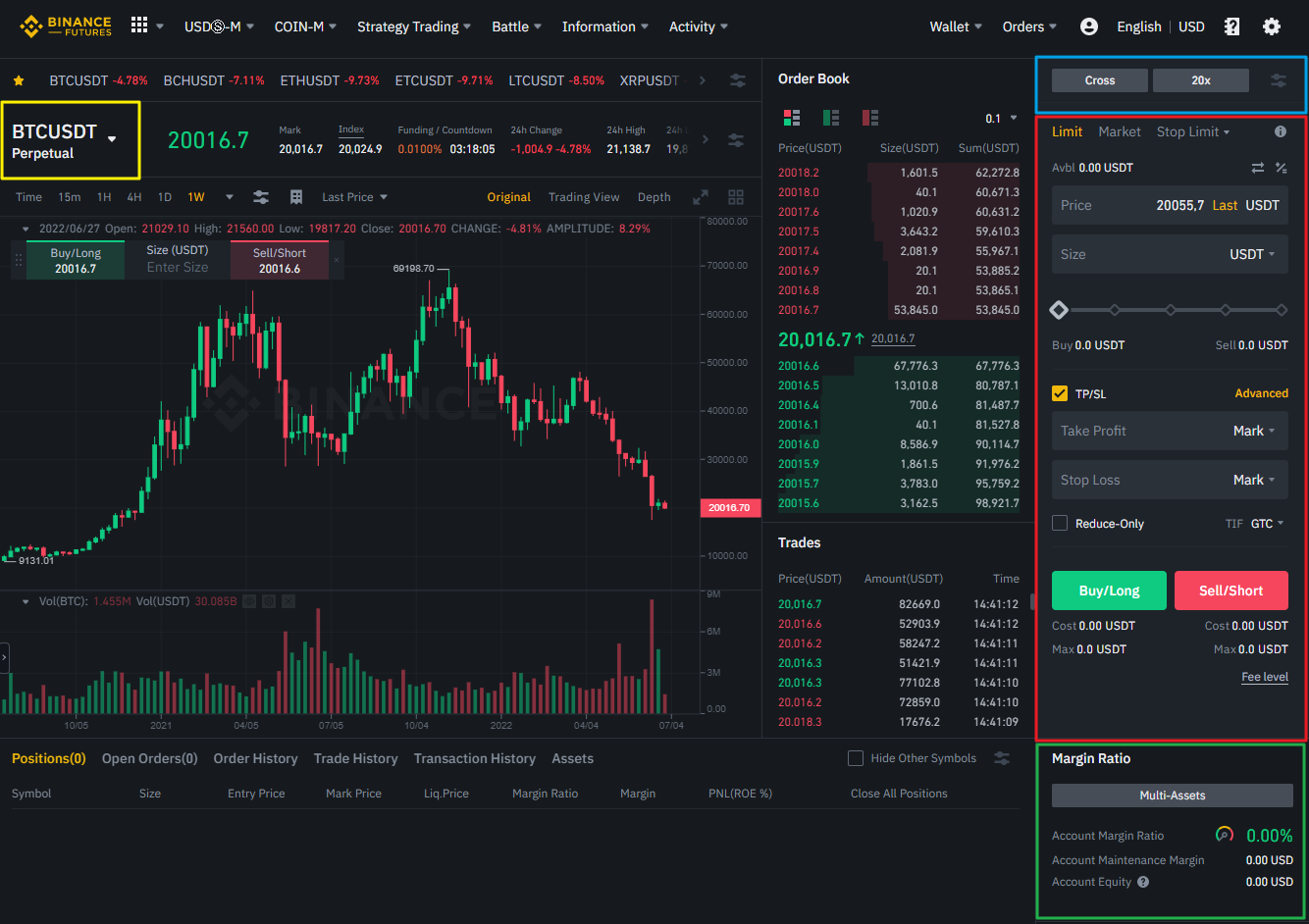Open the COIN-M dropdown menu
The height and width of the screenshot is (924, 1309).
tap(305, 26)
